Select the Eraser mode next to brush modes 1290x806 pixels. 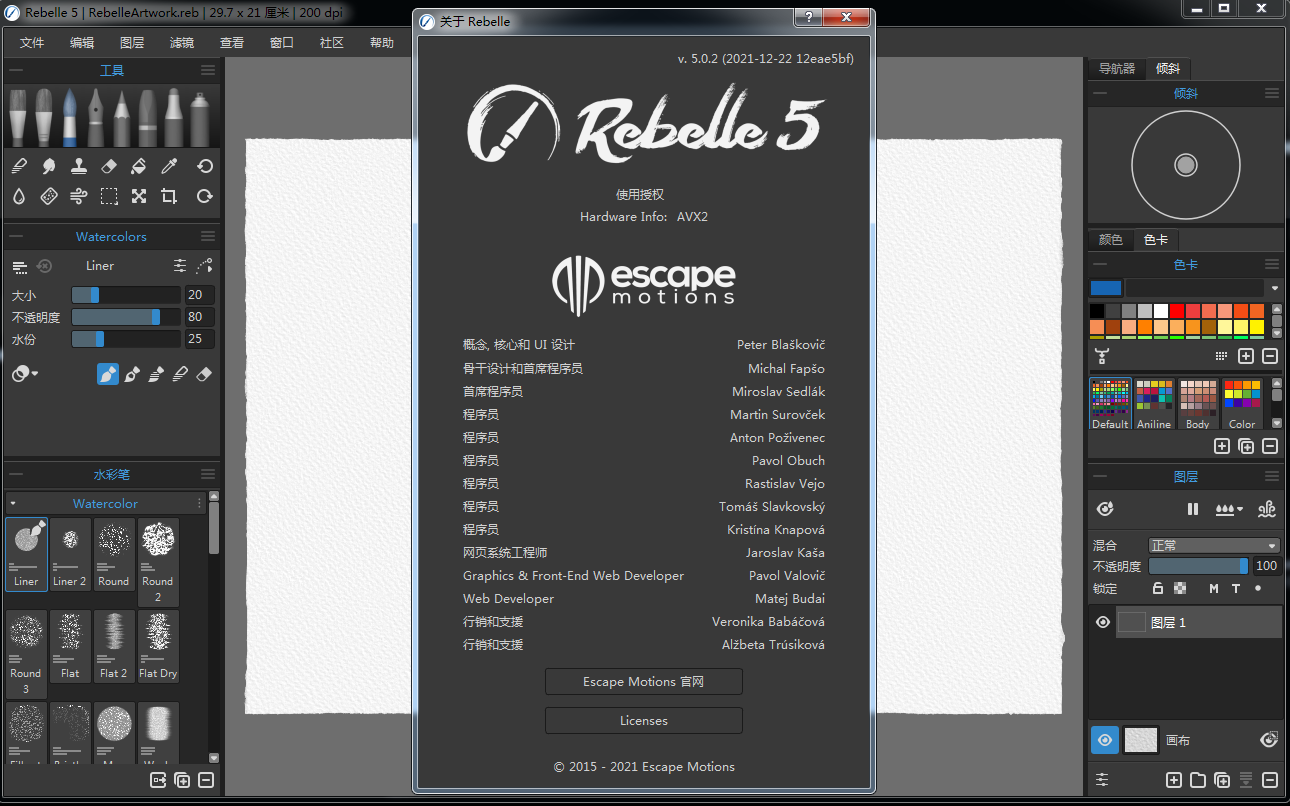tap(205, 373)
